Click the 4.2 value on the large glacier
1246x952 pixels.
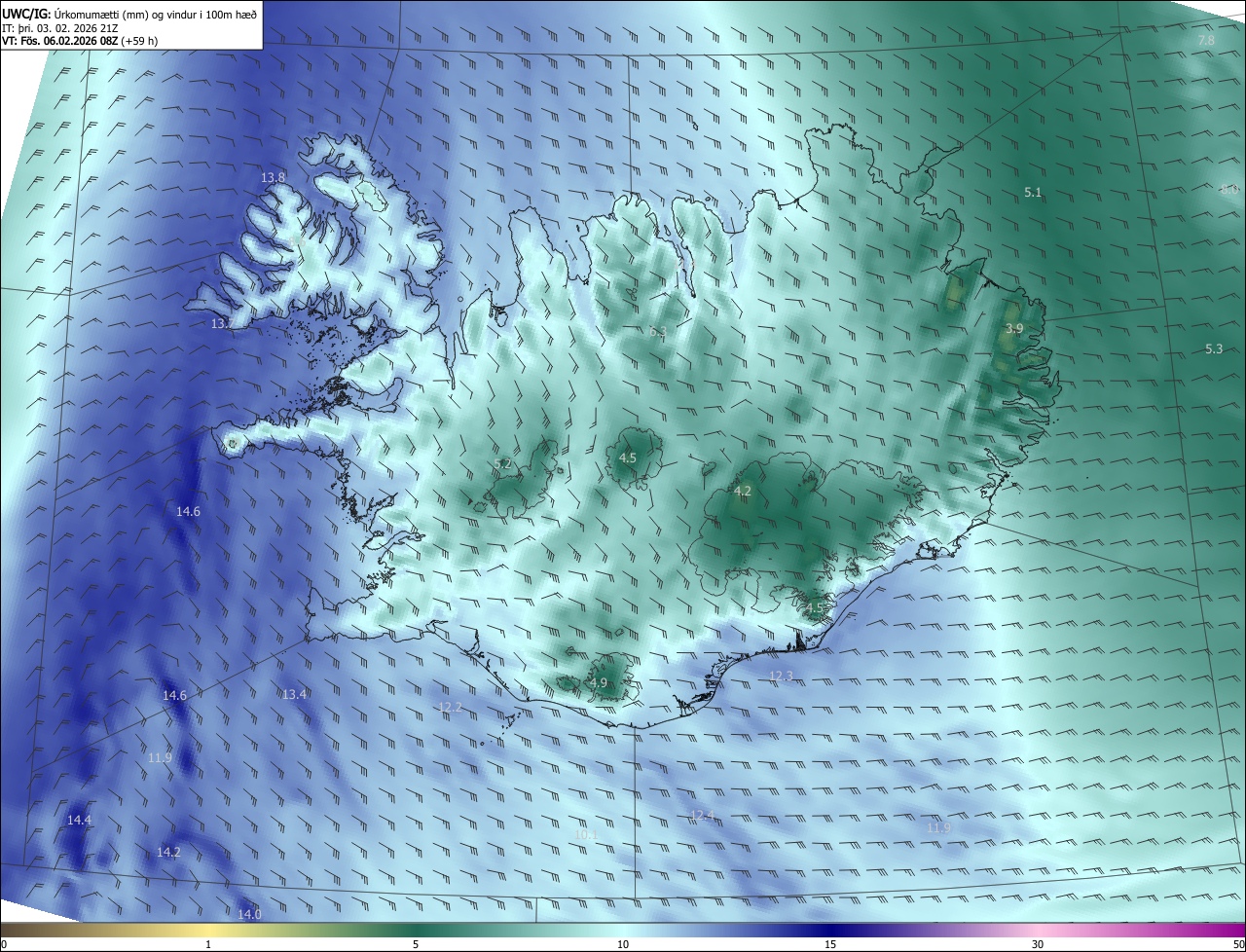[x=743, y=492]
